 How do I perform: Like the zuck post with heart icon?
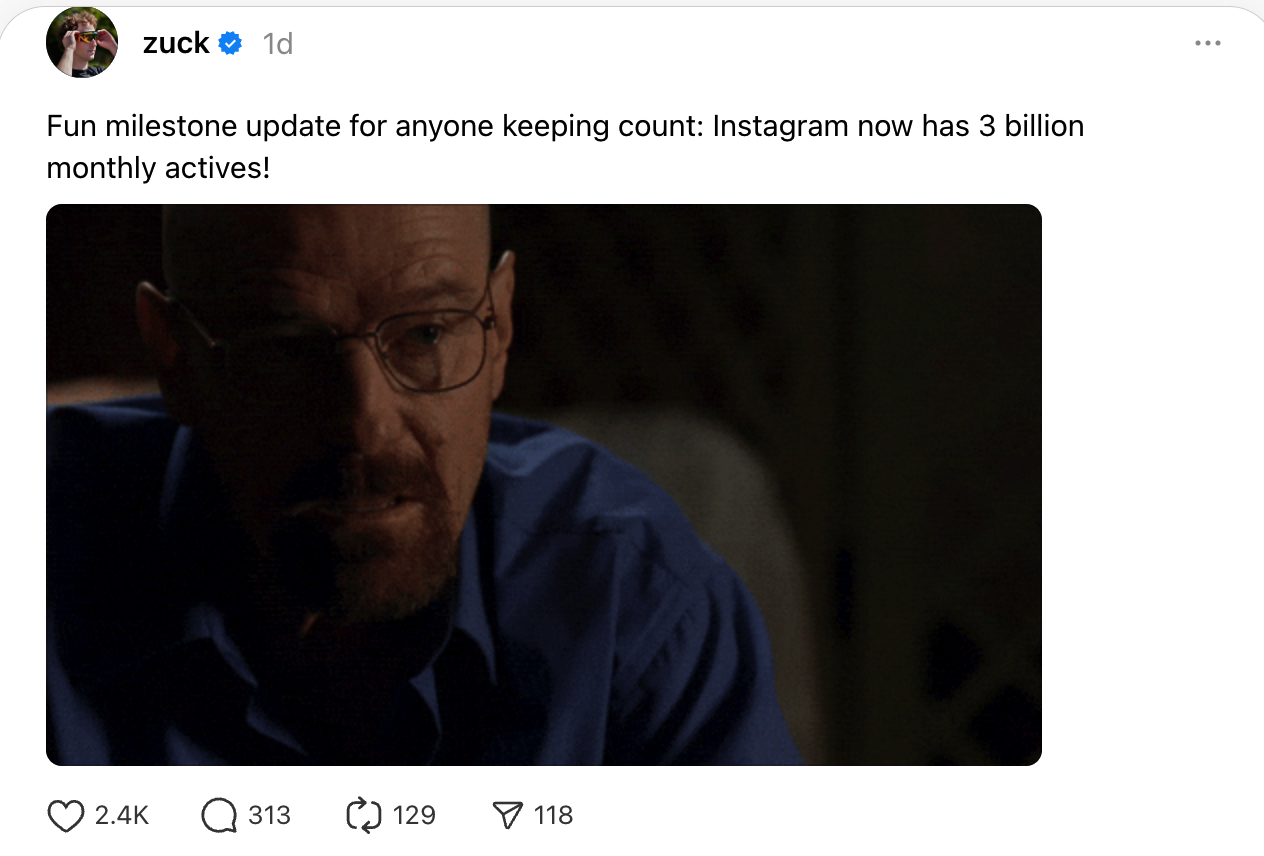coord(66,816)
